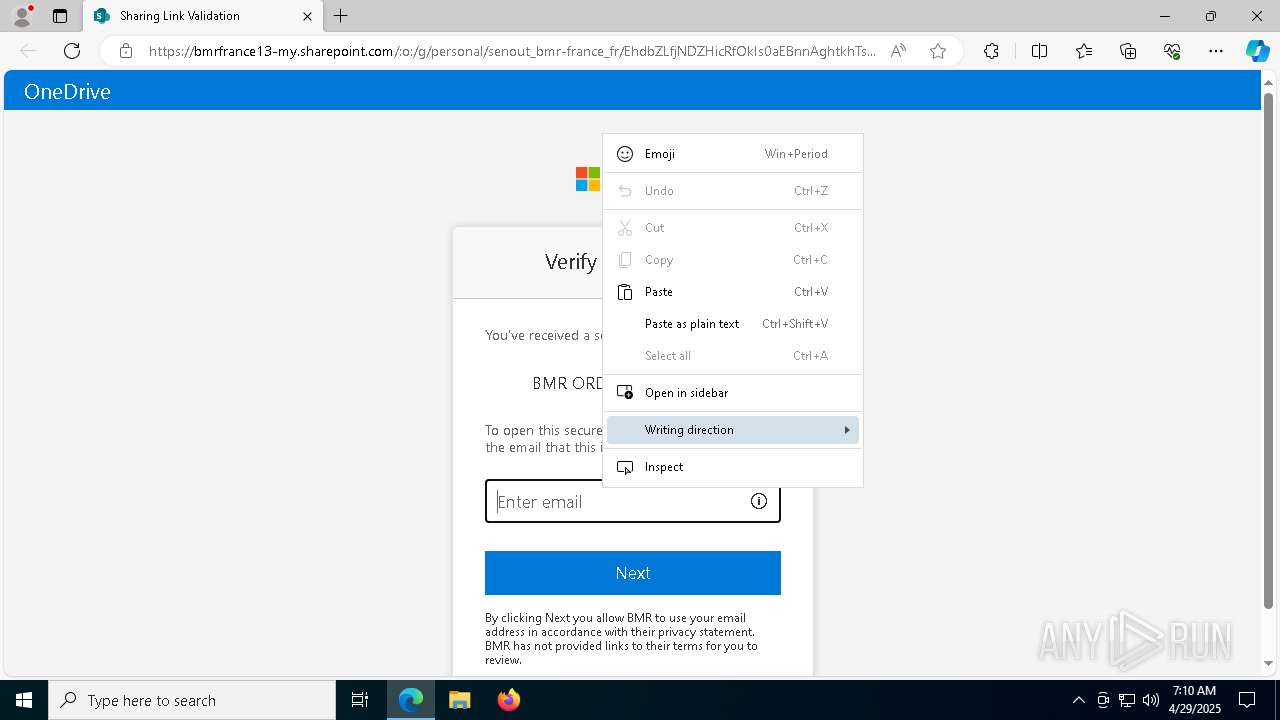Open the Favorites list icon
Screen dimensions: 1280x720
pyautogui.click(x=1084, y=51)
